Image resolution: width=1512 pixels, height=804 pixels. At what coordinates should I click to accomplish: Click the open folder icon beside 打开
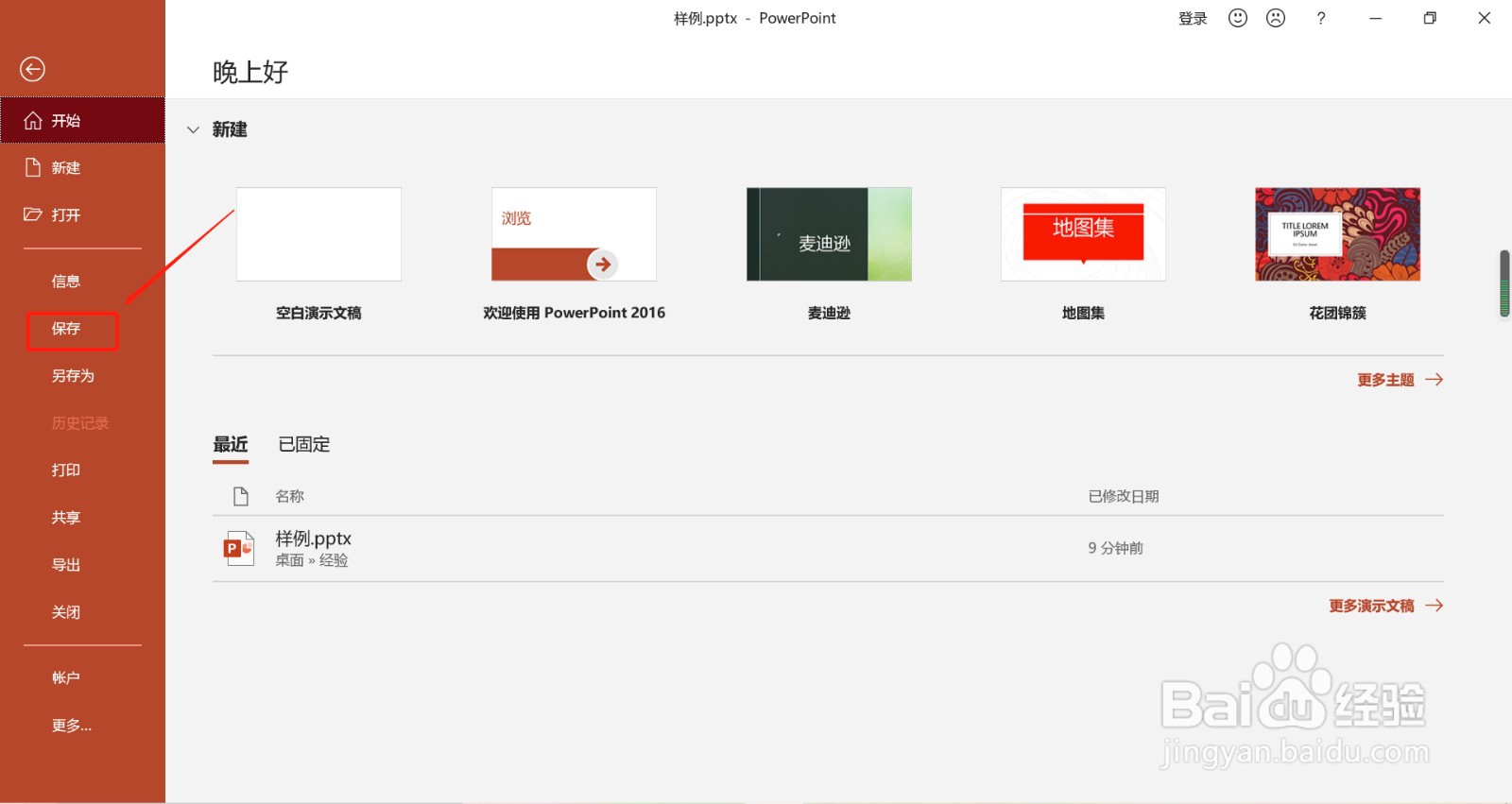click(x=33, y=214)
